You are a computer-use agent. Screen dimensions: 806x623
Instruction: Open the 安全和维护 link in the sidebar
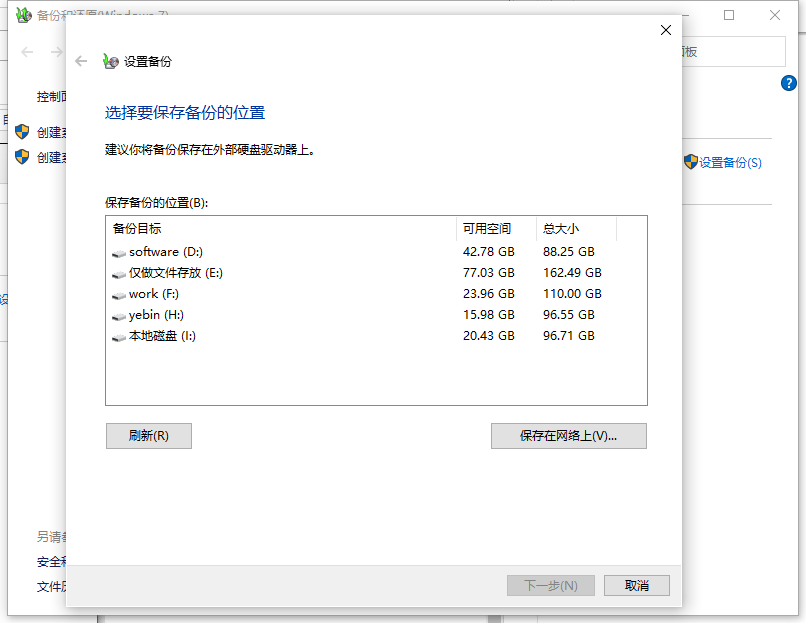(x=51, y=561)
